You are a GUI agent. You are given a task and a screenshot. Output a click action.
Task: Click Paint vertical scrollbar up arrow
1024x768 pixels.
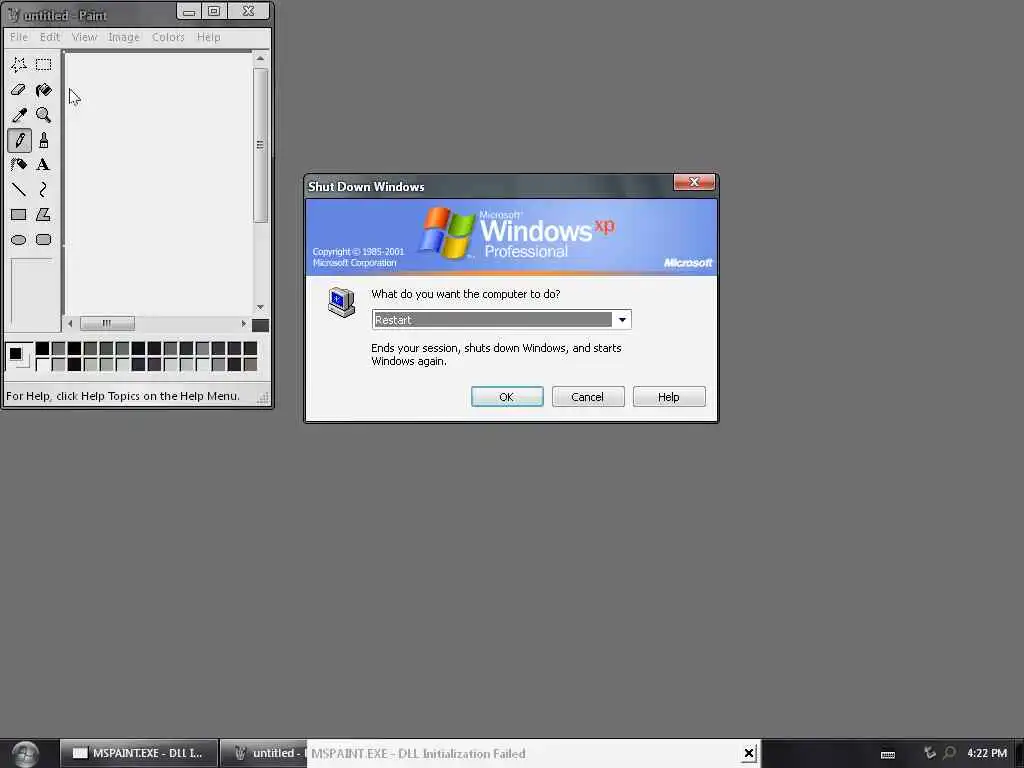click(260, 59)
